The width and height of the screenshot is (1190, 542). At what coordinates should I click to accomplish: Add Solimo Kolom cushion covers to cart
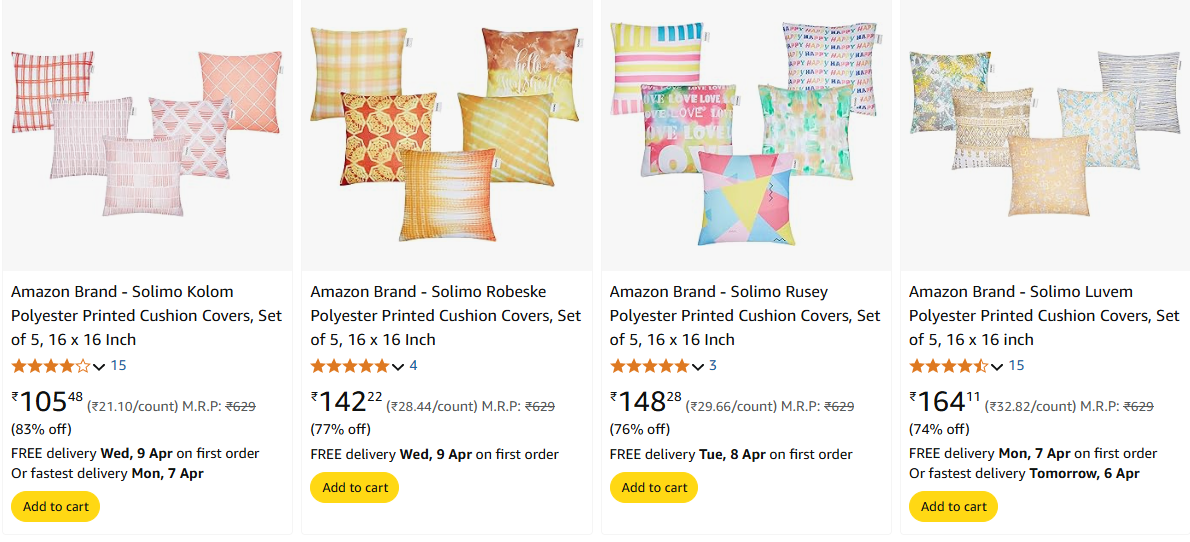click(x=55, y=506)
